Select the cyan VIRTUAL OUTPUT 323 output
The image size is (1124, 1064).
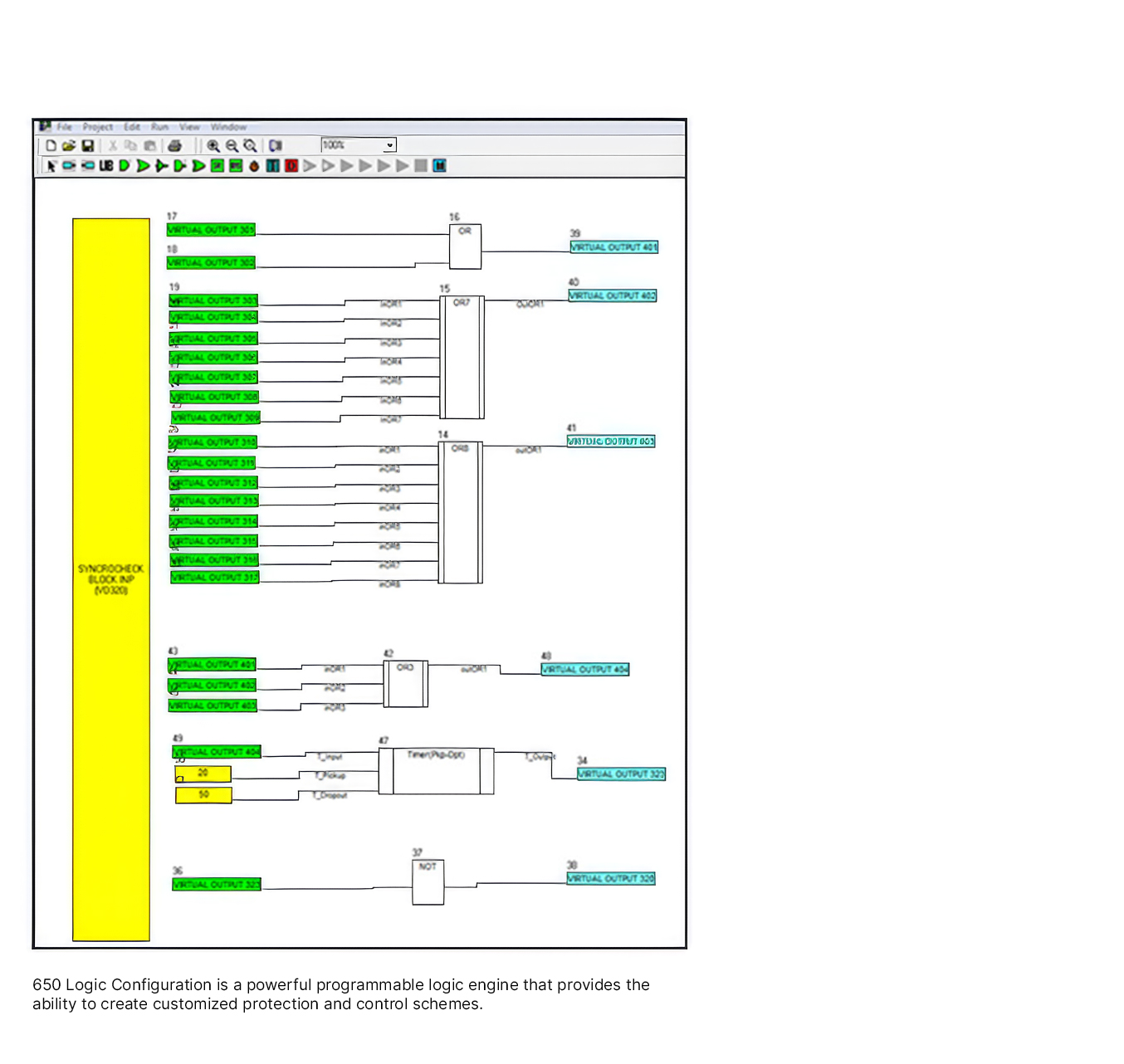coord(621,774)
